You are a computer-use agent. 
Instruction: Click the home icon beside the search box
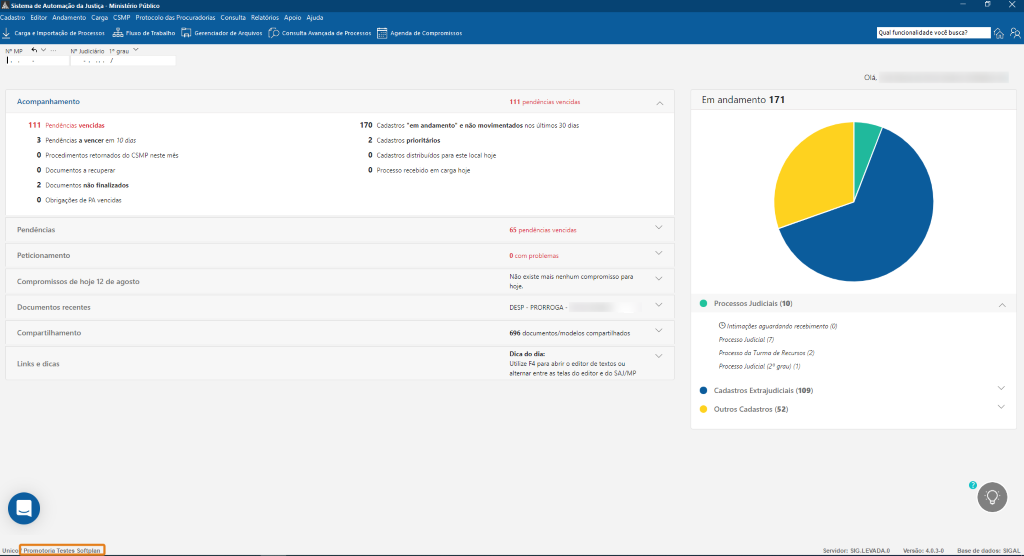click(x=999, y=33)
